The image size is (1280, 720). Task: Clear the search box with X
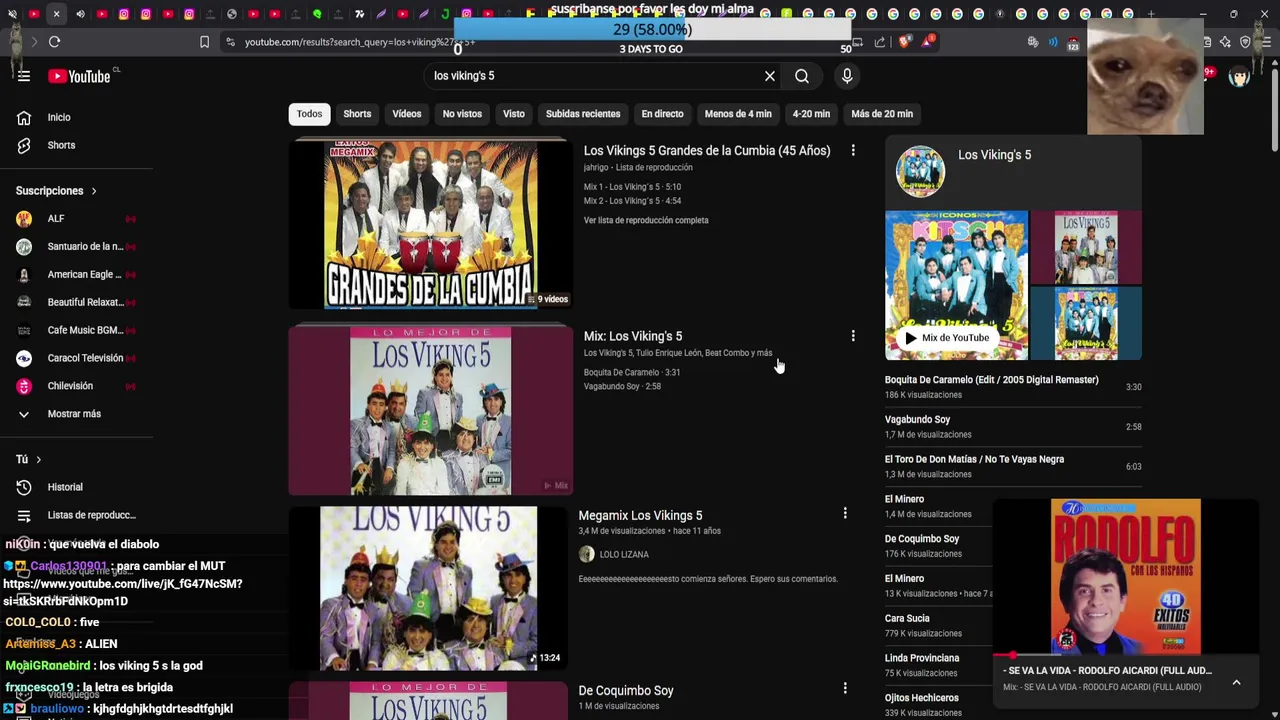pos(770,76)
